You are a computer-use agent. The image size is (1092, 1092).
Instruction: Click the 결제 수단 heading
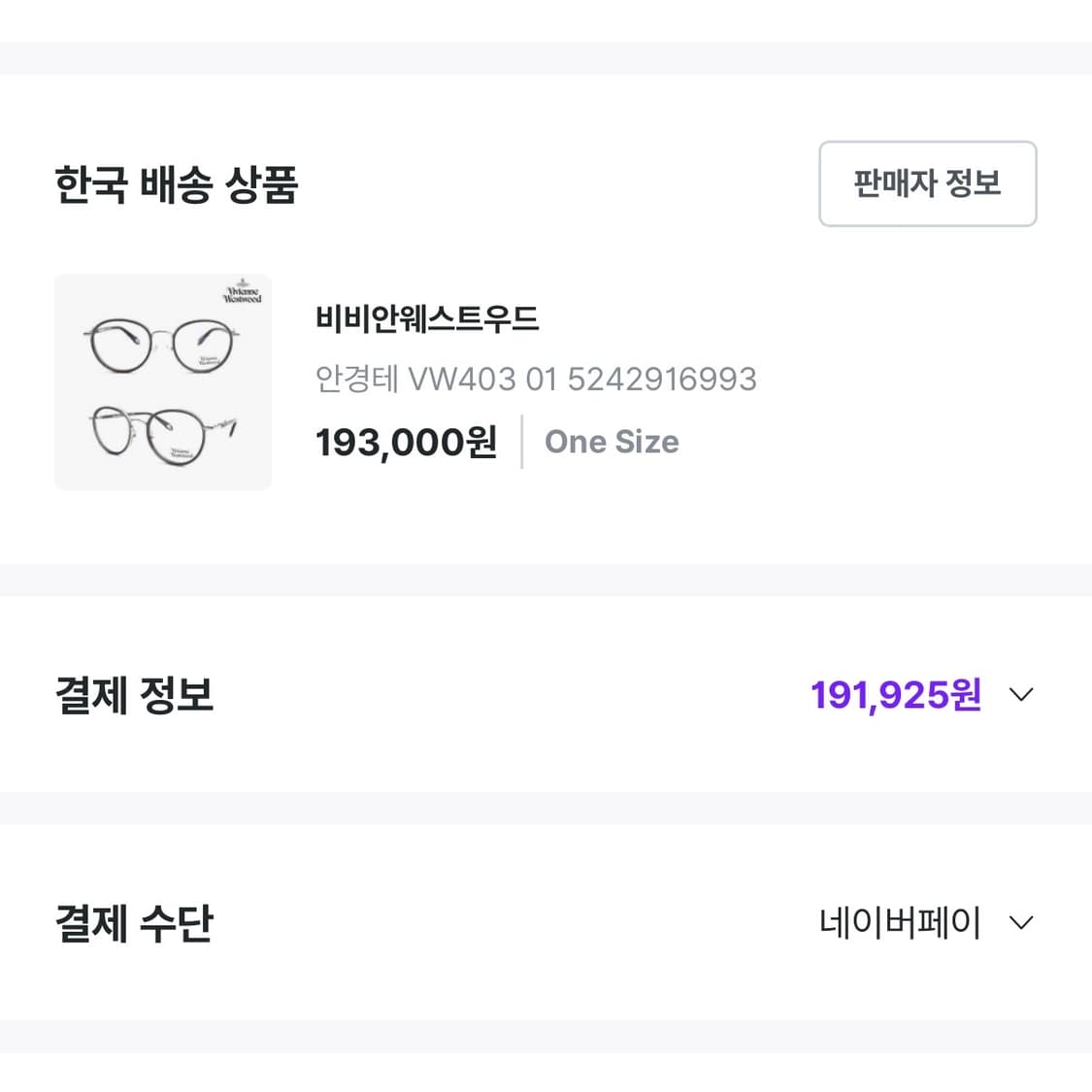click(134, 922)
